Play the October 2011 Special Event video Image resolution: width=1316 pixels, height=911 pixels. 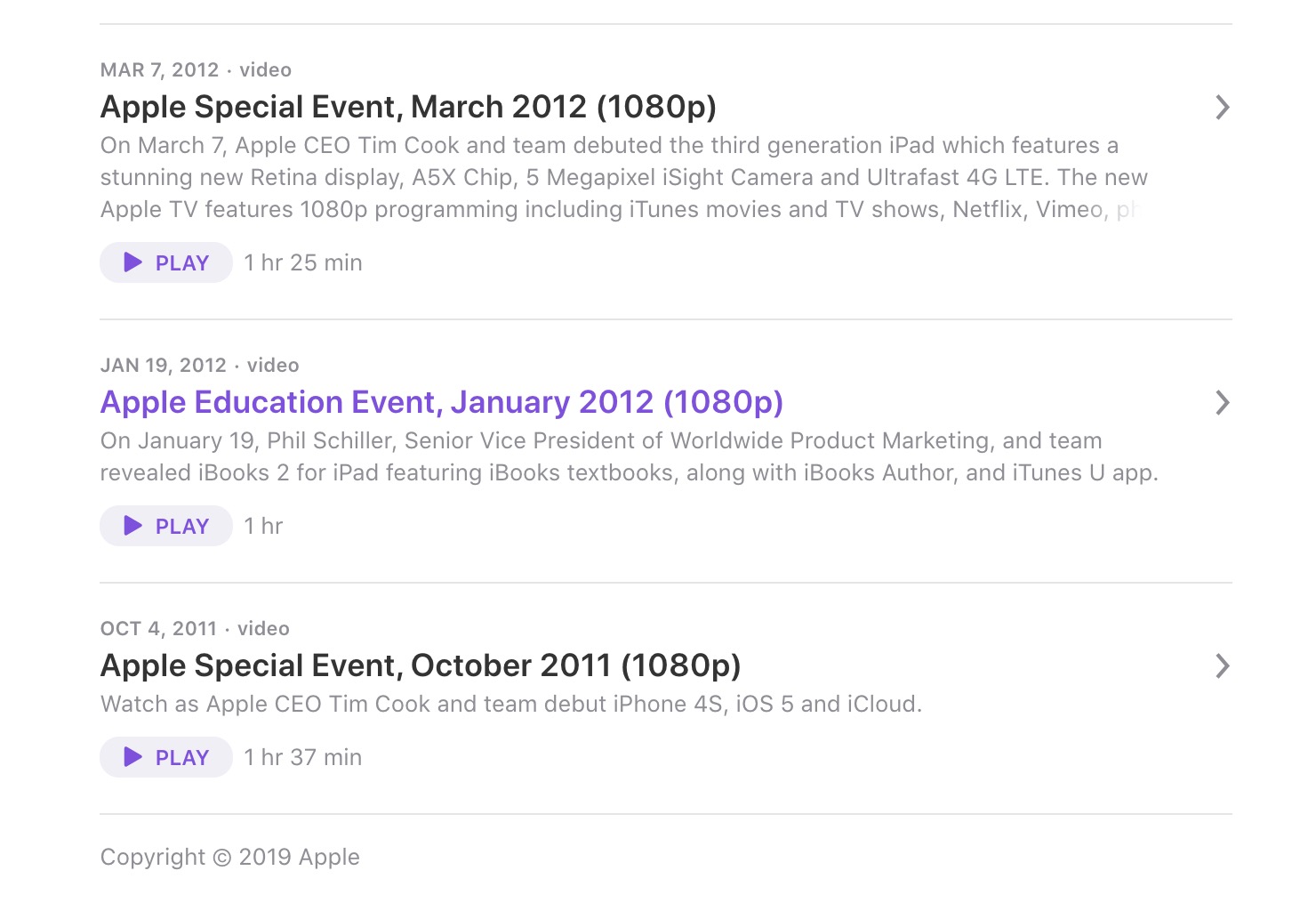166,757
